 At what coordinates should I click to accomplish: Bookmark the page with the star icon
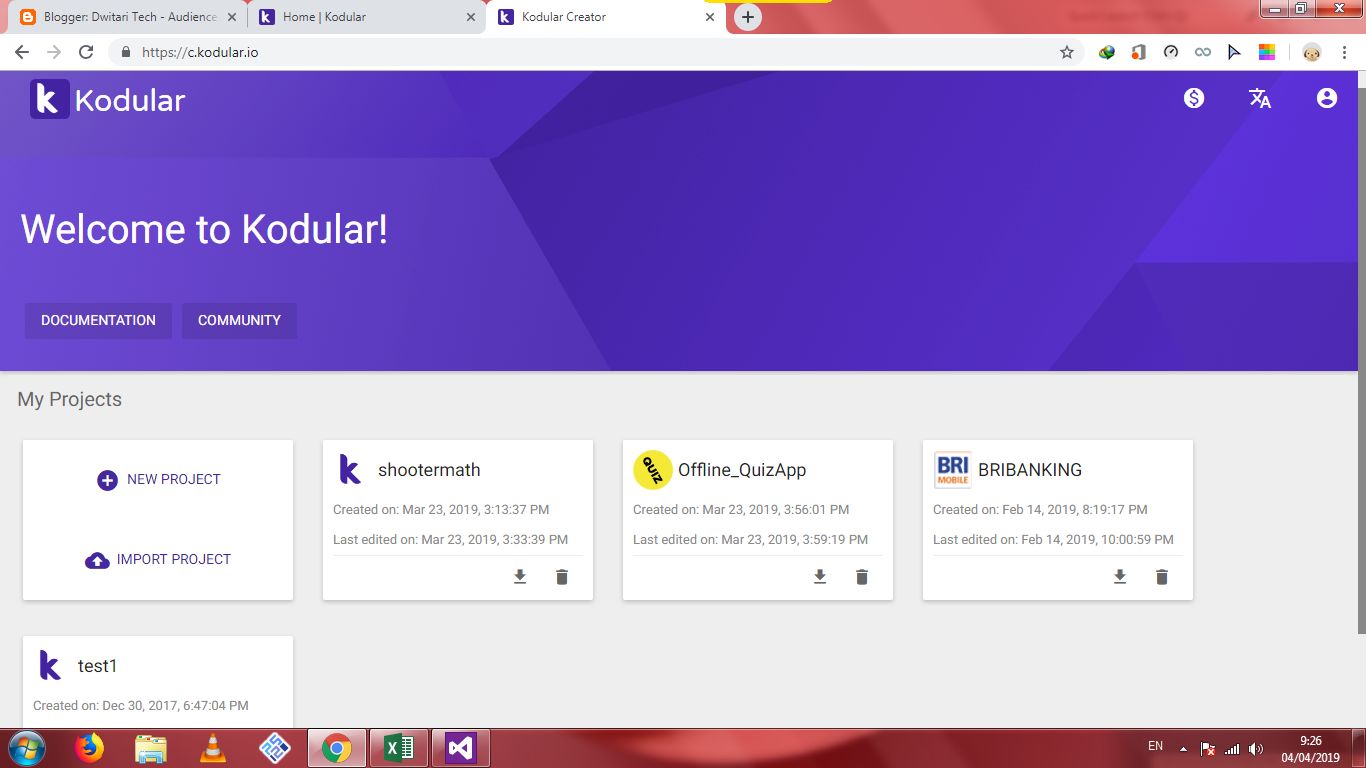click(x=1067, y=51)
